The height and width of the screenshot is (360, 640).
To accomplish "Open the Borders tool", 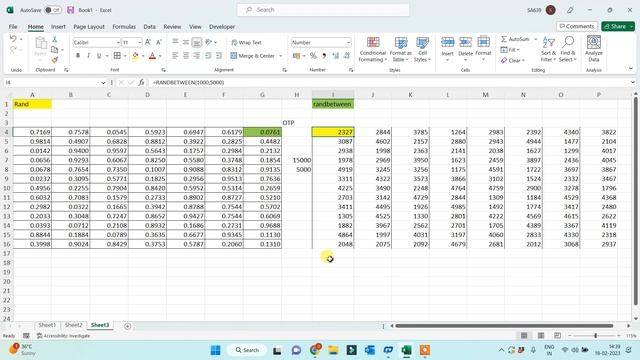I will tap(117, 56).
